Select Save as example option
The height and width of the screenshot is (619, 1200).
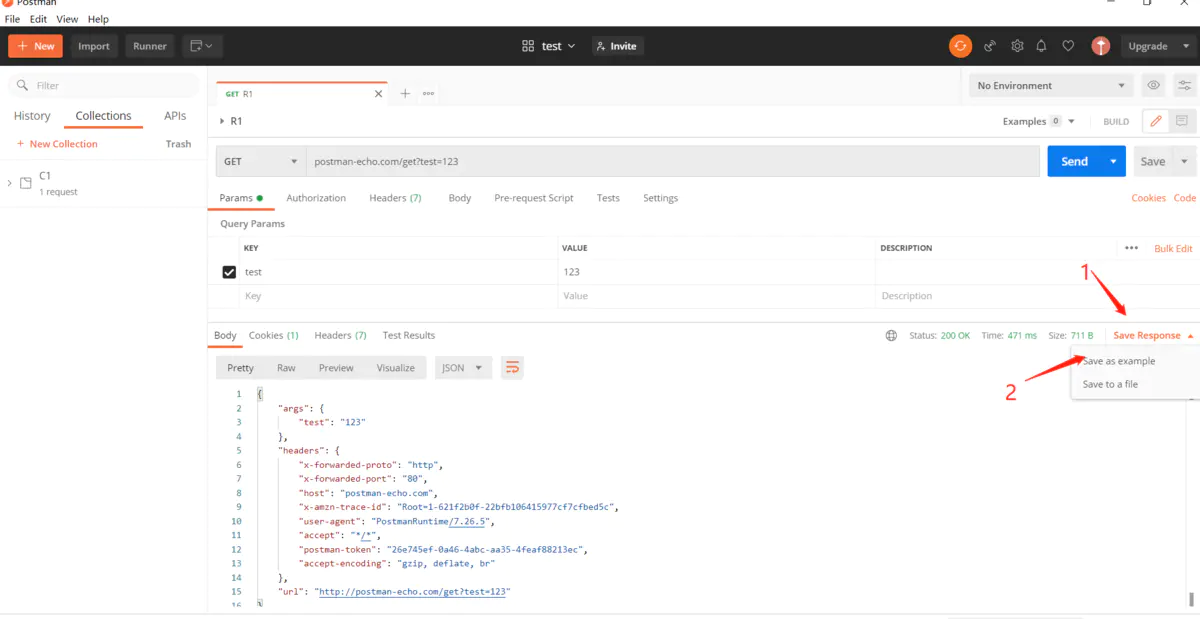[1119, 361]
